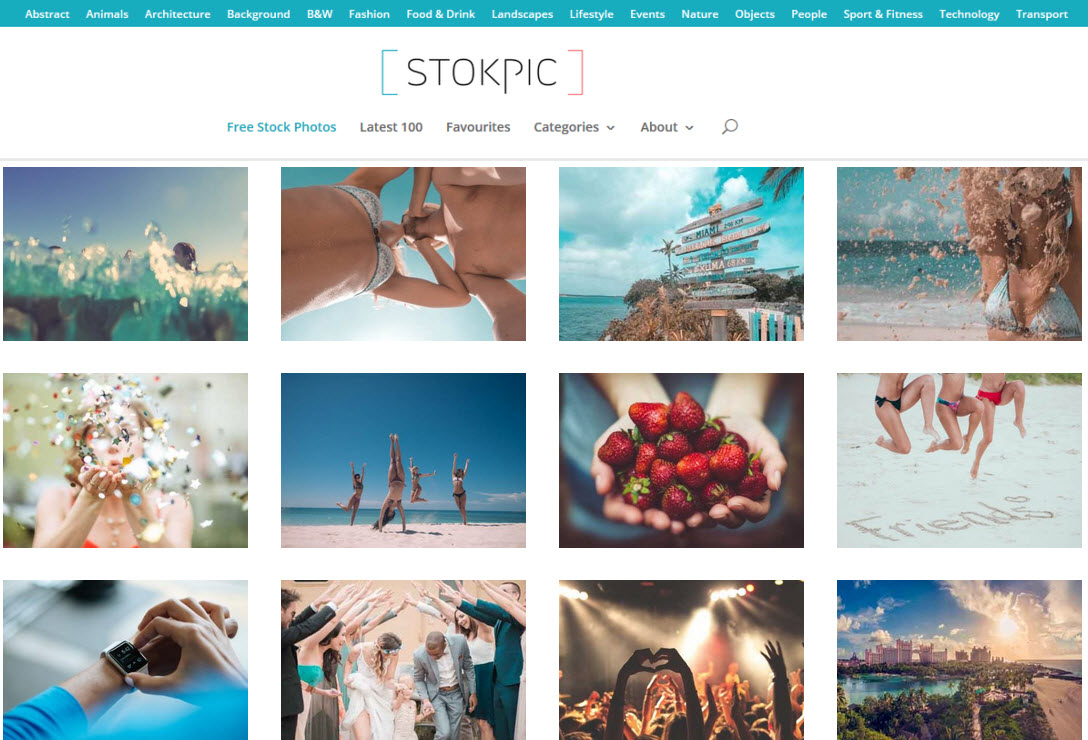The image size is (1088, 740).
Task: Open the resort aerial sunset photo
Action: [959, 660]
